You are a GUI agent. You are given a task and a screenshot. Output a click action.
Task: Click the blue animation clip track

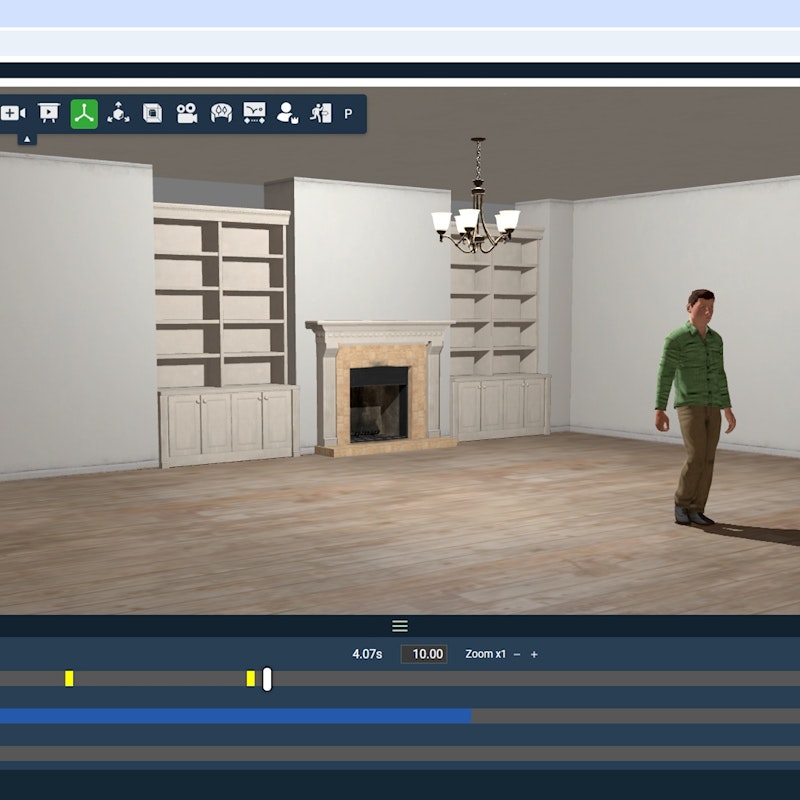coord(235,716)
